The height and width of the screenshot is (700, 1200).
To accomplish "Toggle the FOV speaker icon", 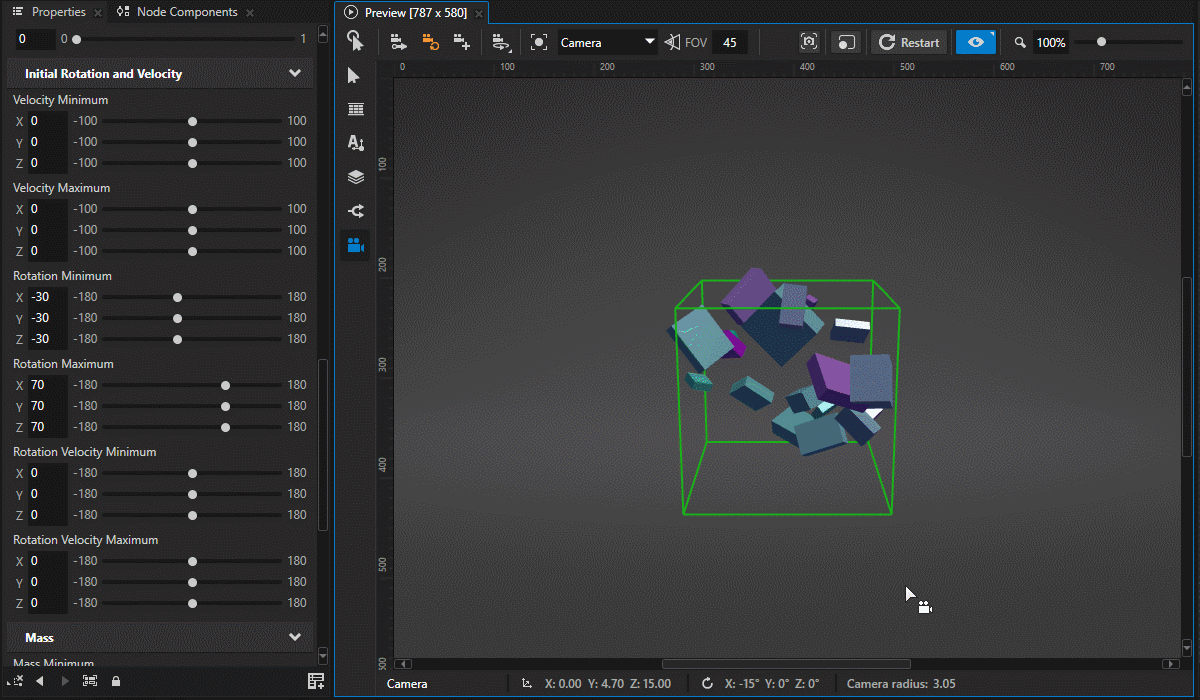I will click(673, 42).
